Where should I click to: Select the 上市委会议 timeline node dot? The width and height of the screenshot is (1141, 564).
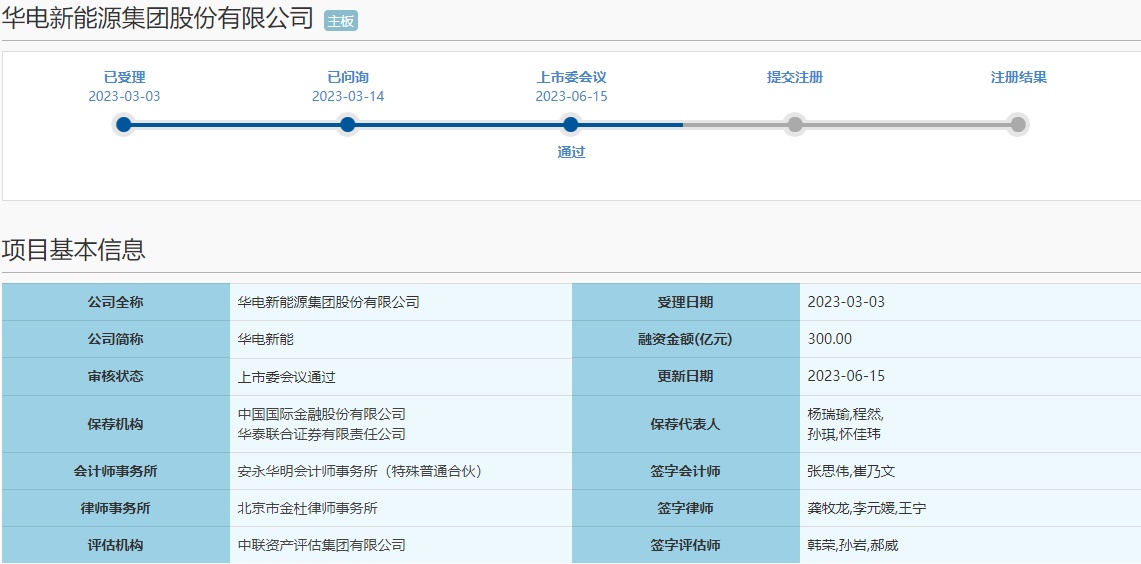[571, 125]
